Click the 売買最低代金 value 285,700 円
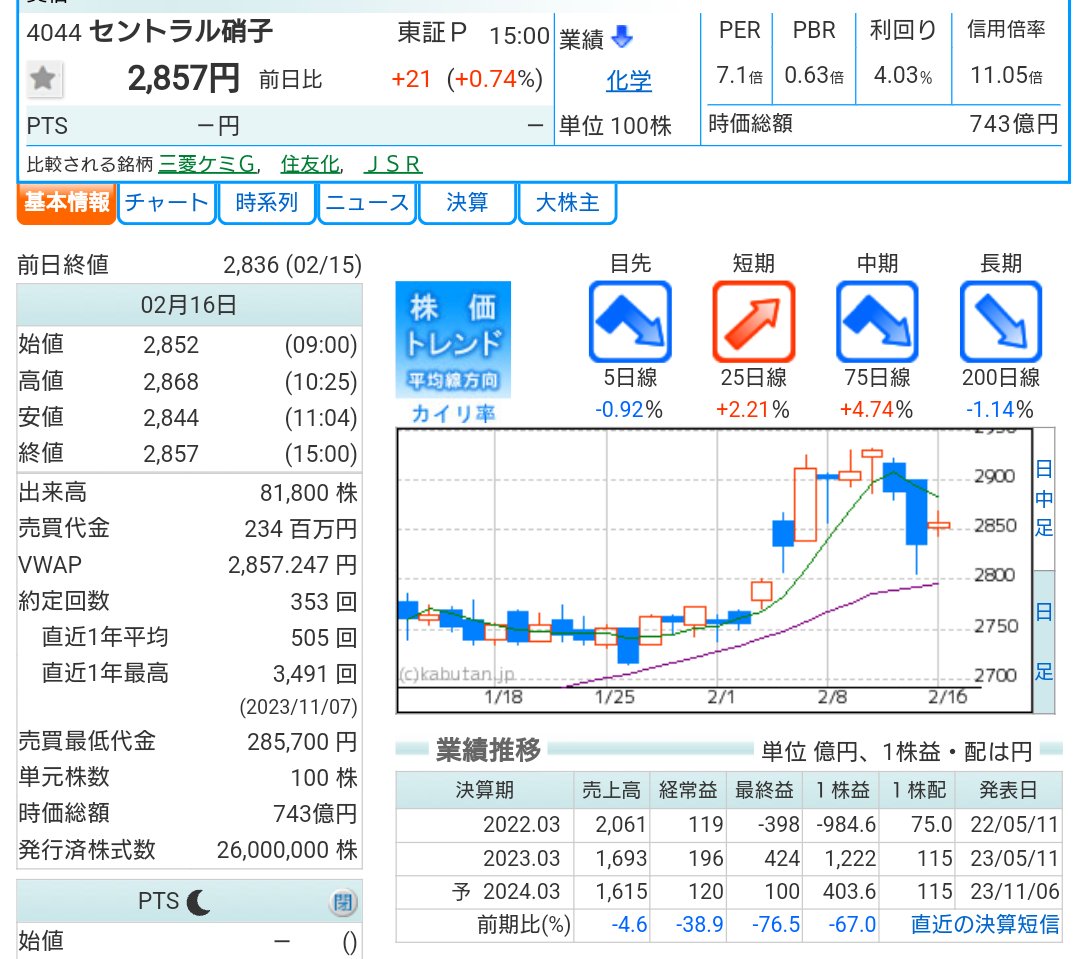The height and width of the screenshot is (959, 1080). pos(302,742)
